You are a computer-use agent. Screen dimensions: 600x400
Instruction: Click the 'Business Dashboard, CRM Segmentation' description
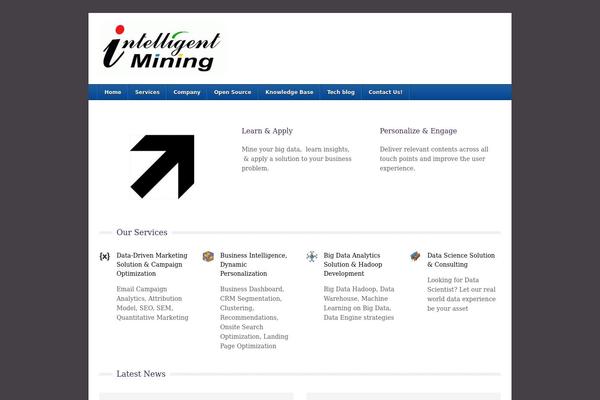[254, 317]
